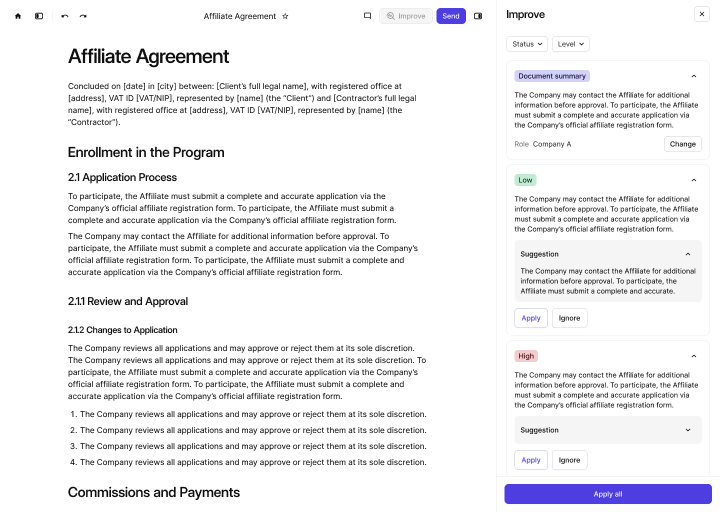
Task: Click Change next to Role Company A
Action: [683, 144]
